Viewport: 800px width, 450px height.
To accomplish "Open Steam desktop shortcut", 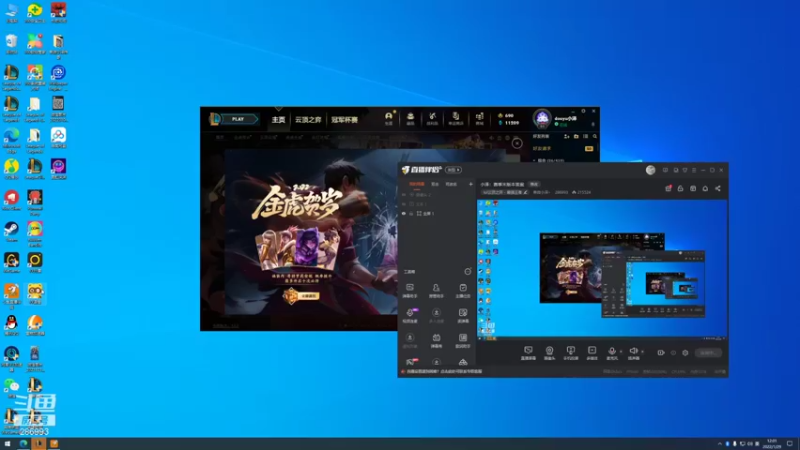I will (11, 231).
